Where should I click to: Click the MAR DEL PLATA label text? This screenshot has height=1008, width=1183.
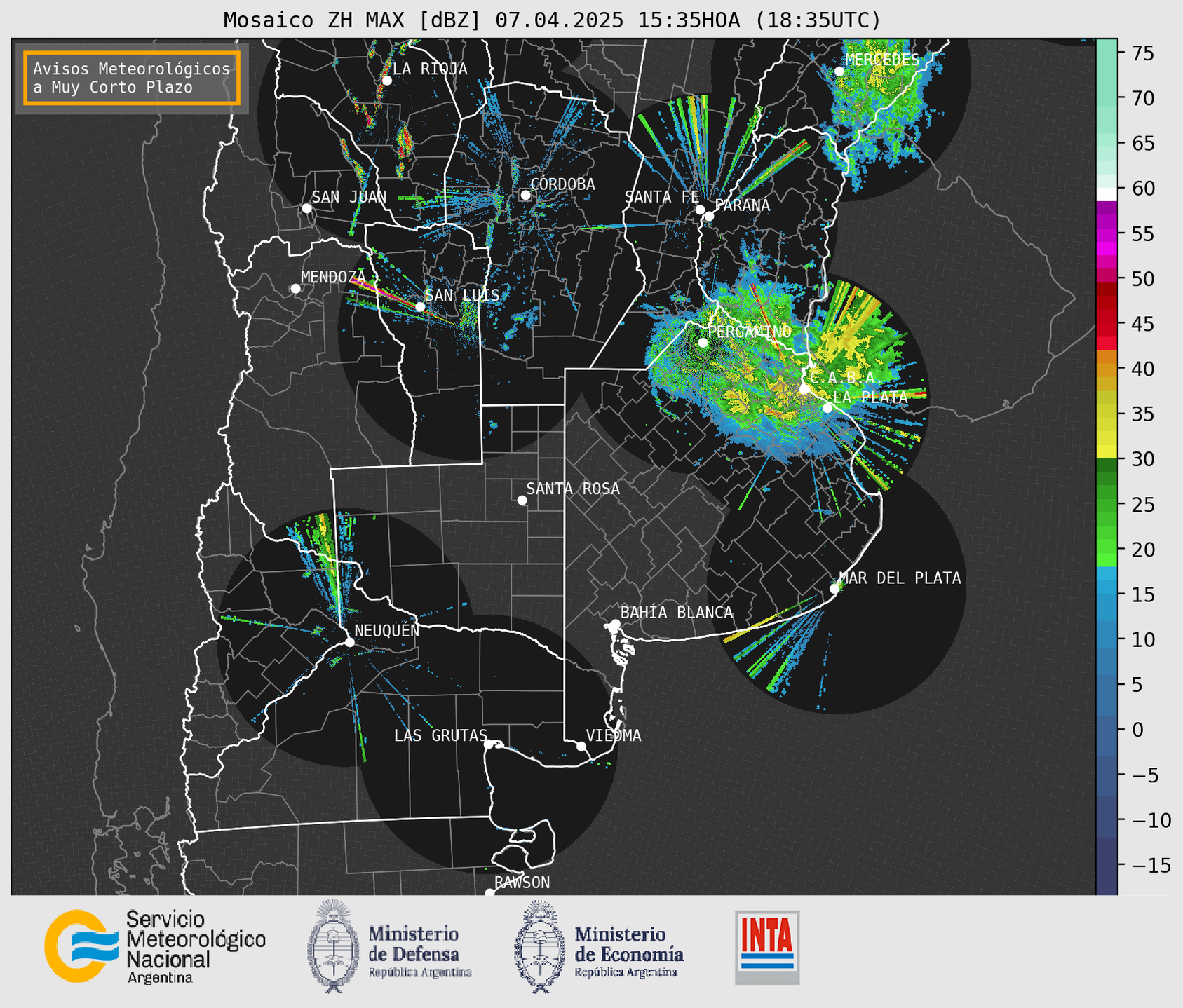(x=900, y=578)
